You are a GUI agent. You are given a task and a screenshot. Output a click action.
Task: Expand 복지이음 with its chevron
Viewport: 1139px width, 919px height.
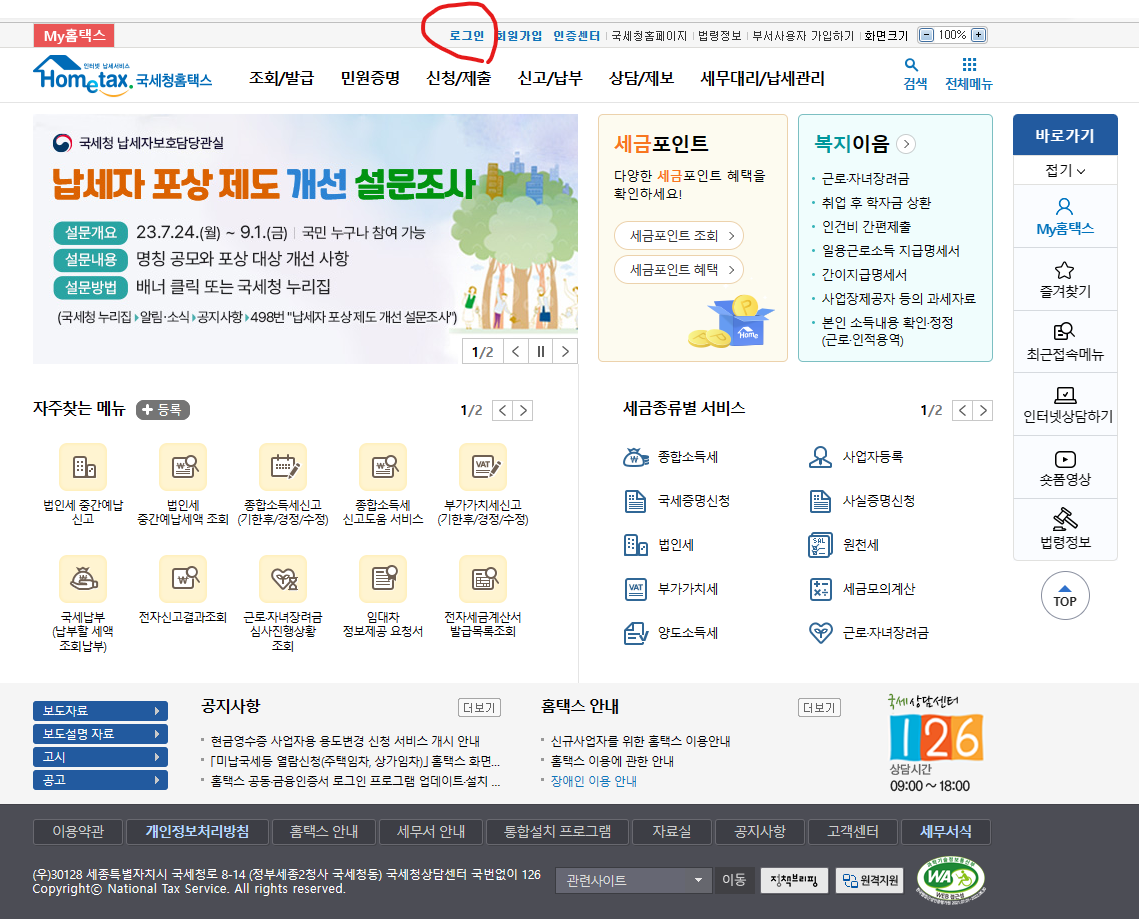coord(905,143)
